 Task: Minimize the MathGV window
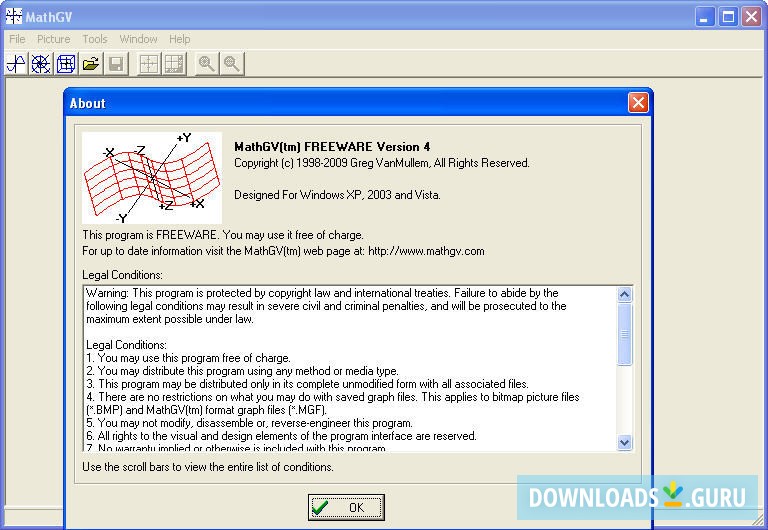click(x=704, y=17)
